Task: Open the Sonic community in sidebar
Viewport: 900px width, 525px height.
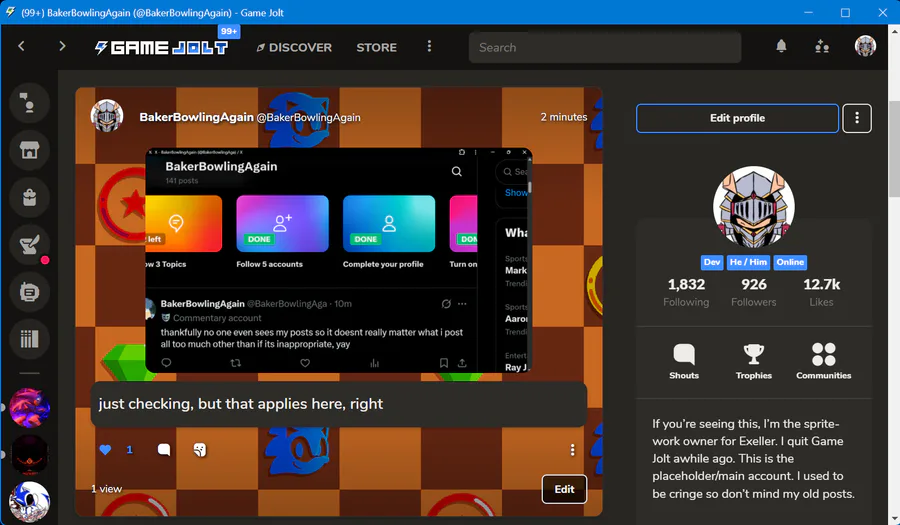Action: click(x=29, y=502)
